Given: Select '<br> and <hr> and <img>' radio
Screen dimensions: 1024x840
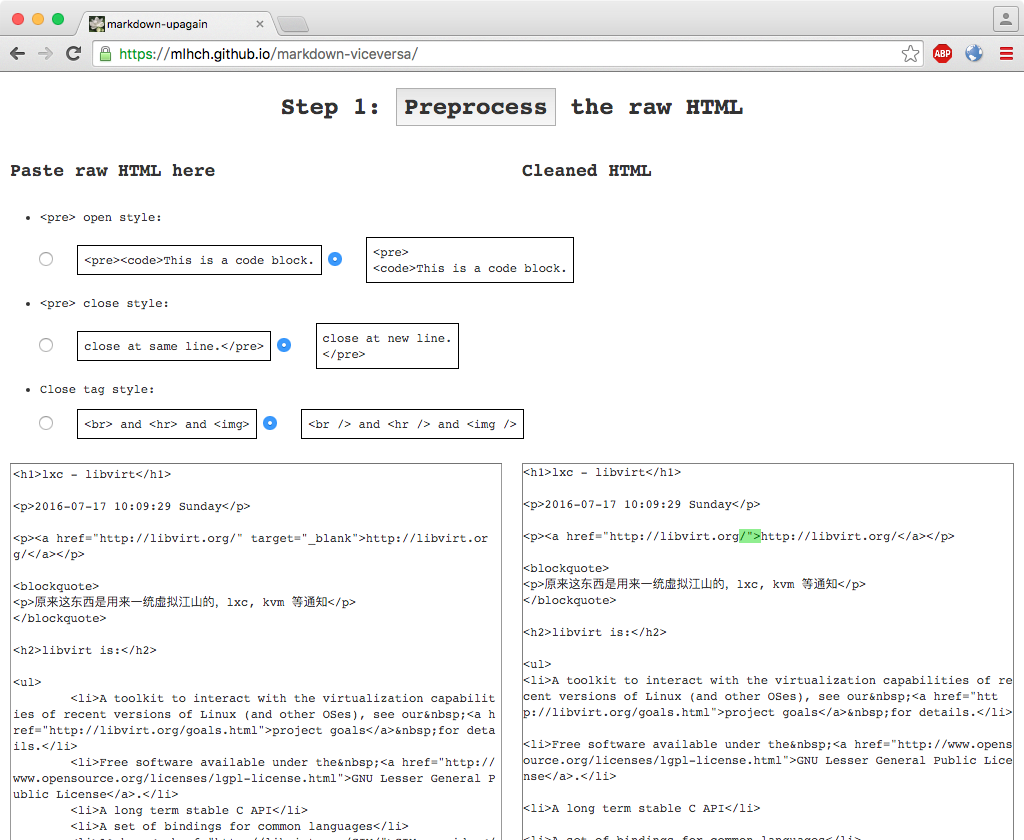Looking at the screenshot, I should (x=46, y=423).
